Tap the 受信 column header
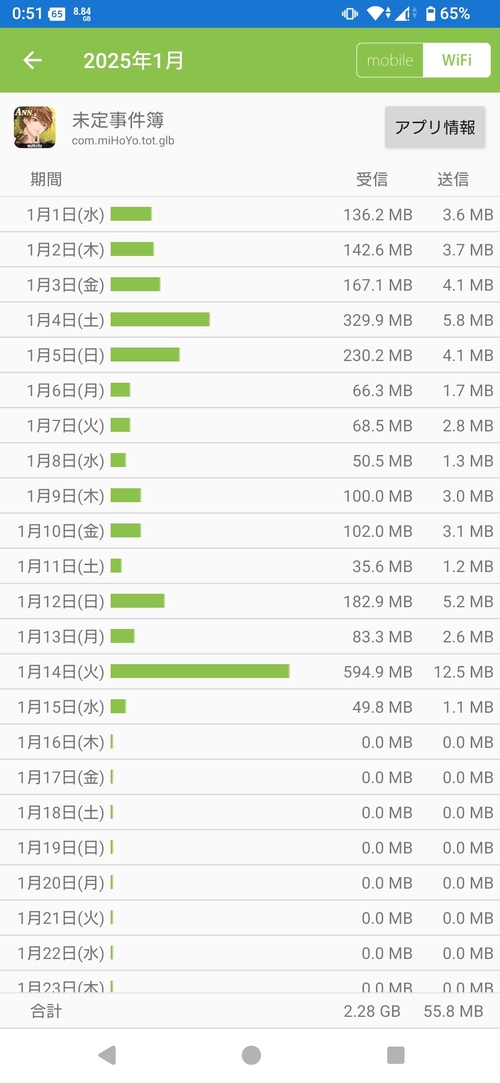 pos(372,180)
